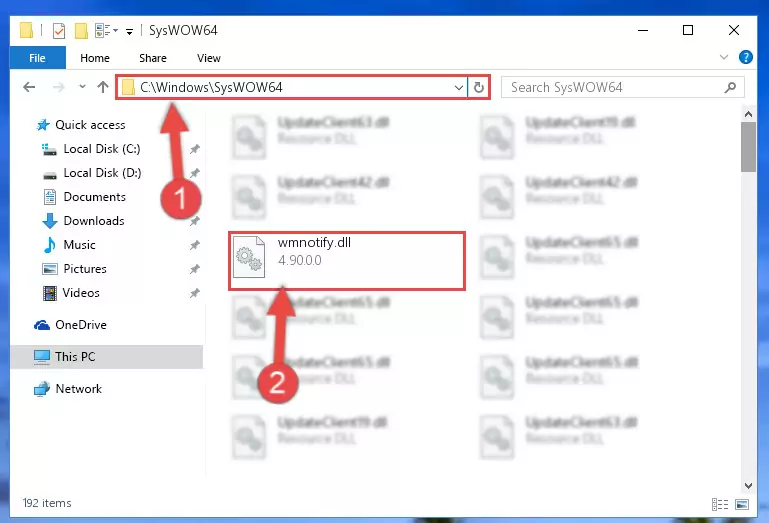Screen dimensions: 769x523
Task: Select Network in navigation pane
Action: coord(78,389)
